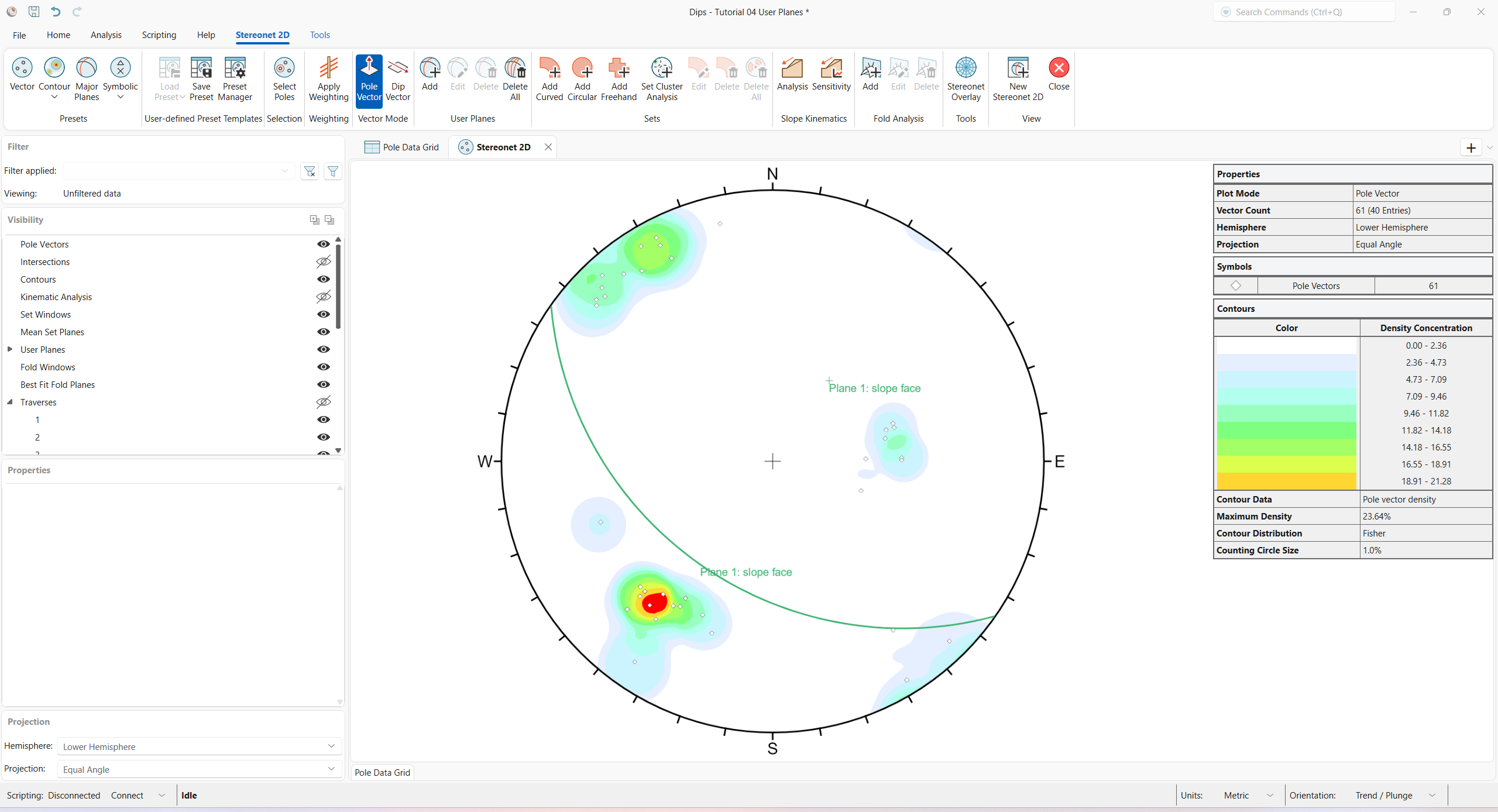Click the red maximum density contour swatch
The height and width of the screenshot is (812, 1498).
pos(1286,481)
